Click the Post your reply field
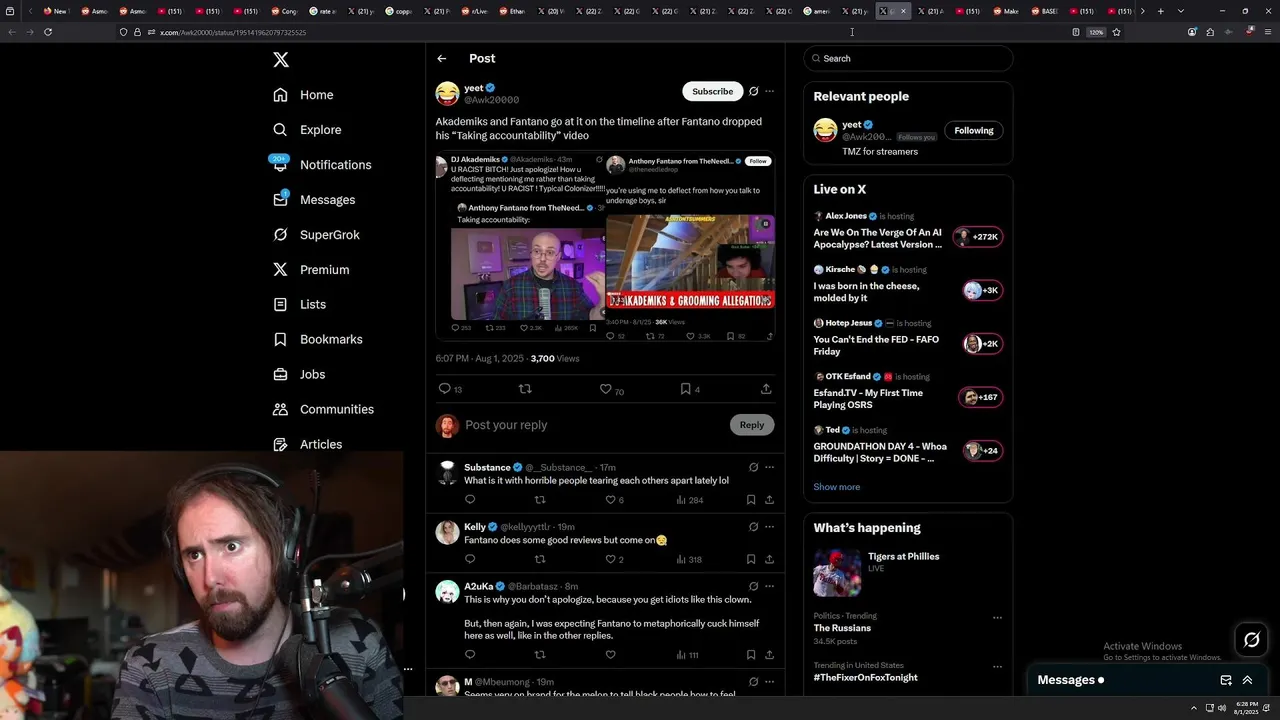This screenshot has width=1280, height=720. click(592, 425)
